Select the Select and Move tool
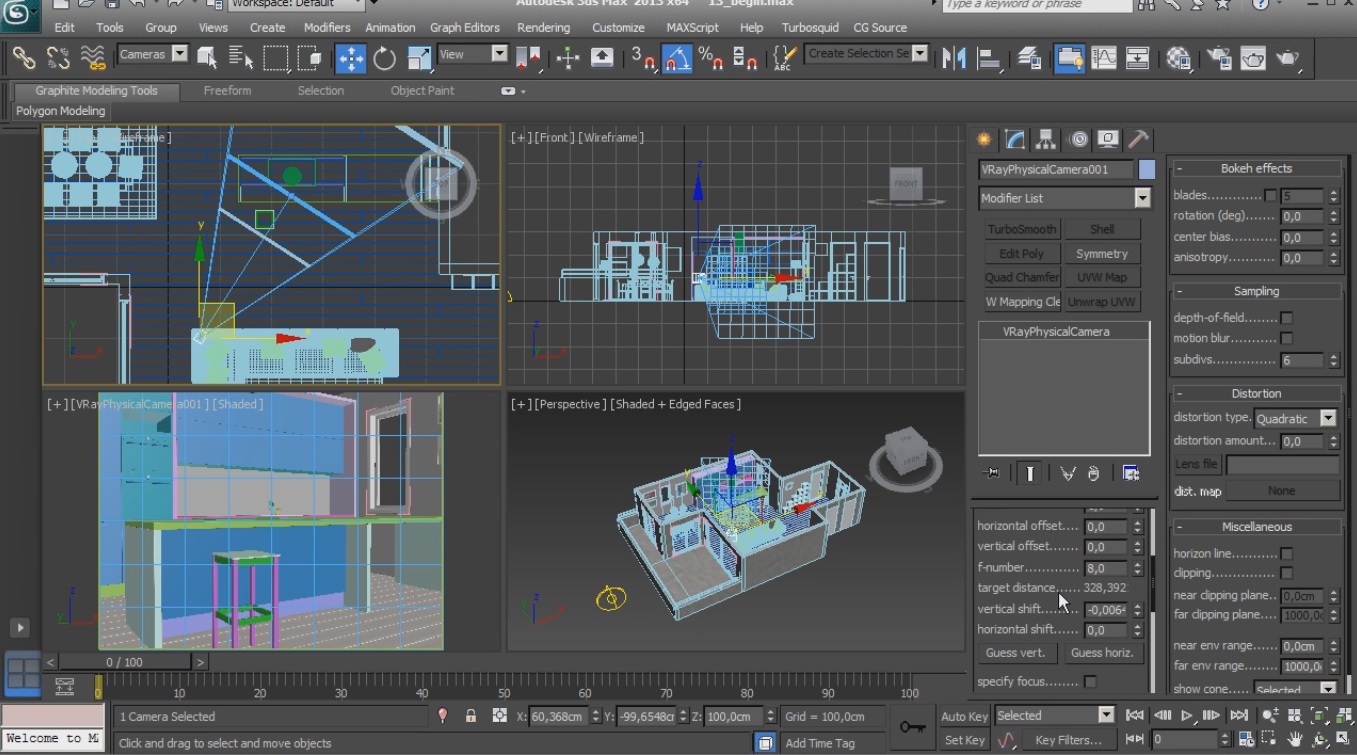1357x755 pixels. pos(351,59)
